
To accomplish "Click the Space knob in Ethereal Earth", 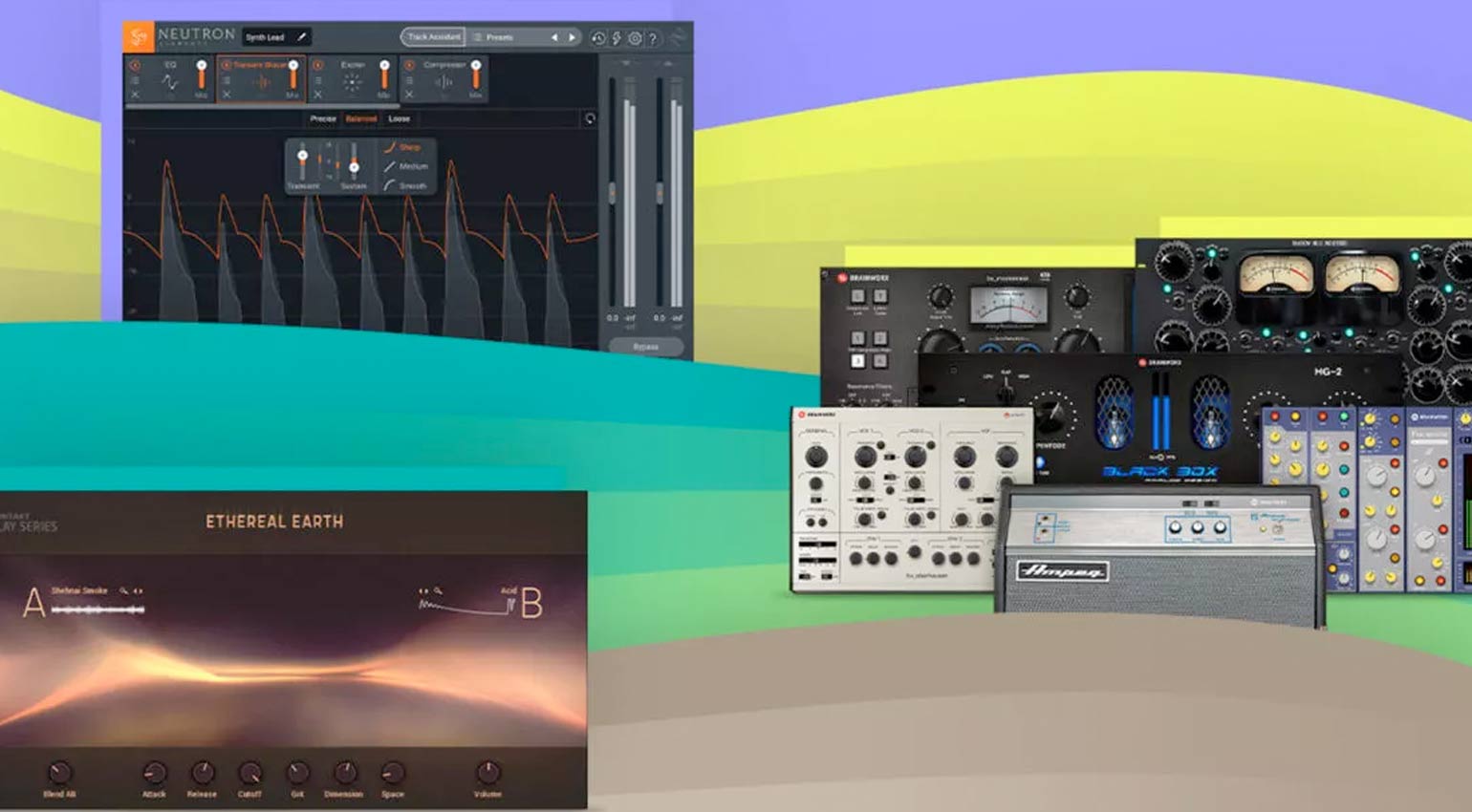I will coord(392,772).
